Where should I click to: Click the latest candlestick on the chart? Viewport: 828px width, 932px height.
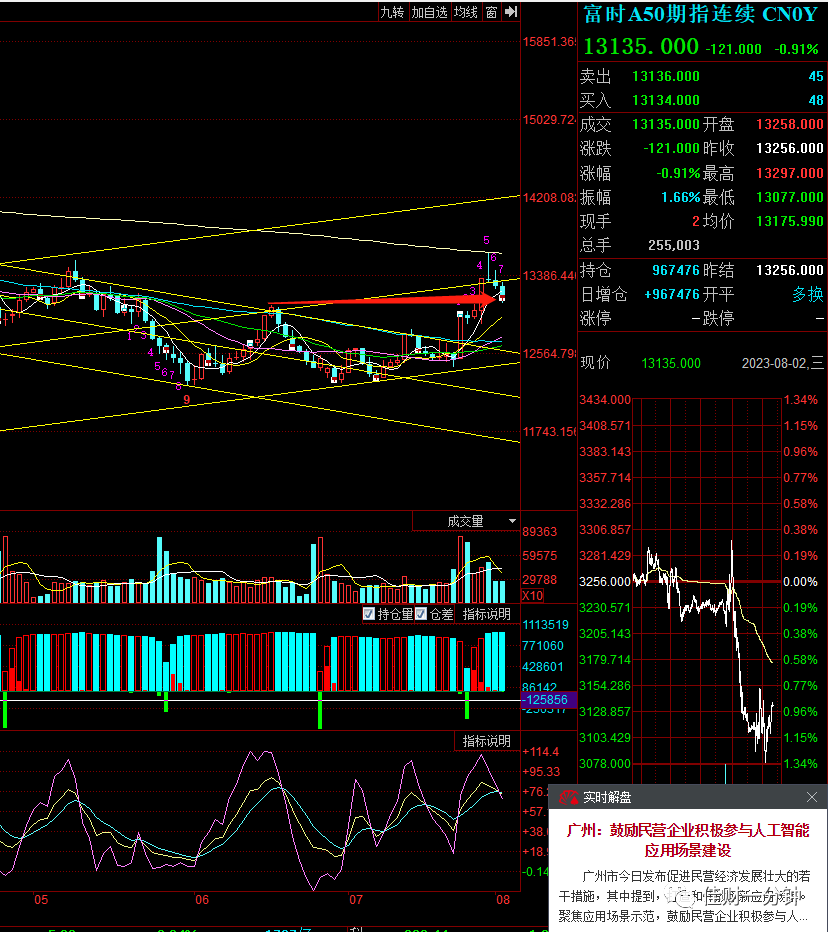[502, 293]
